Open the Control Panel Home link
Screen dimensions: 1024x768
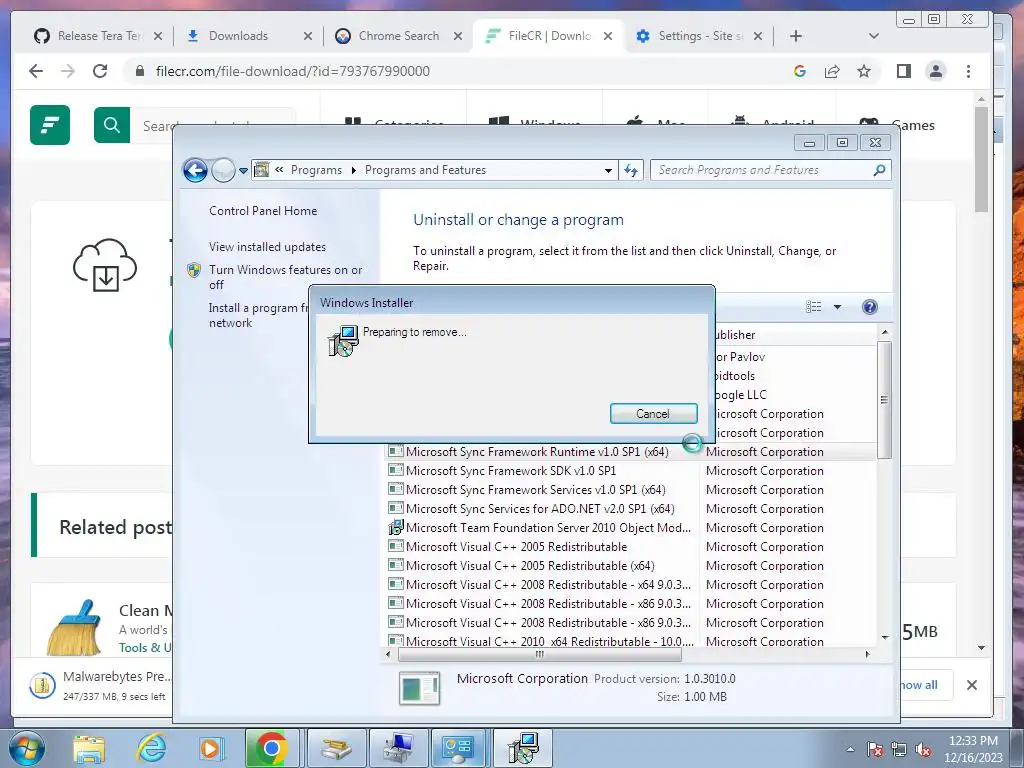coord(263,210)
